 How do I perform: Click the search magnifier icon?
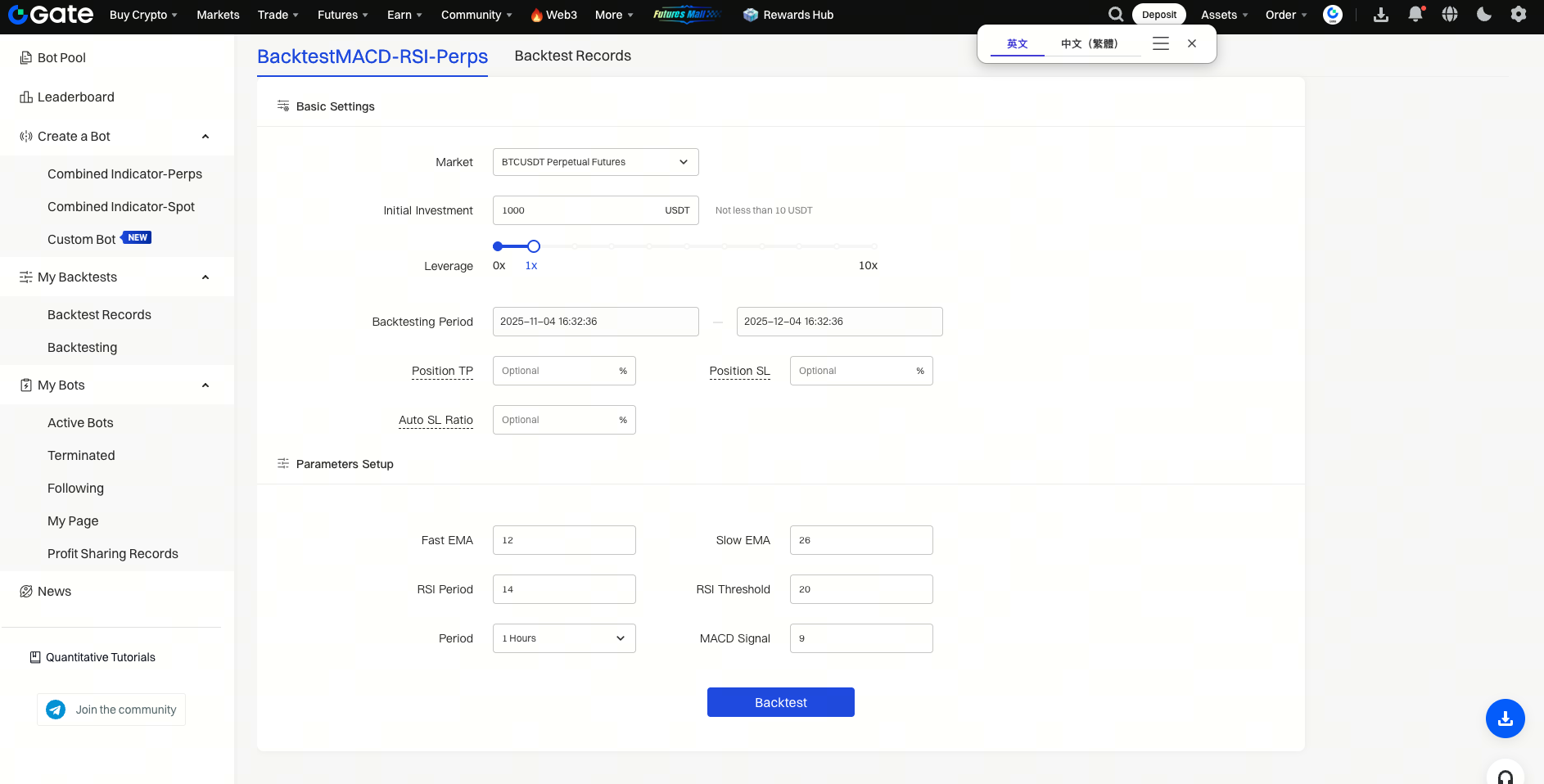pyautogui.click(x=1115, y=15)
